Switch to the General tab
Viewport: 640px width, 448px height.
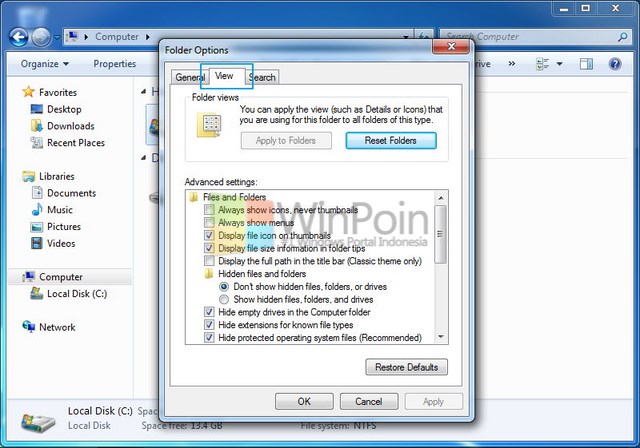(189, 77)
